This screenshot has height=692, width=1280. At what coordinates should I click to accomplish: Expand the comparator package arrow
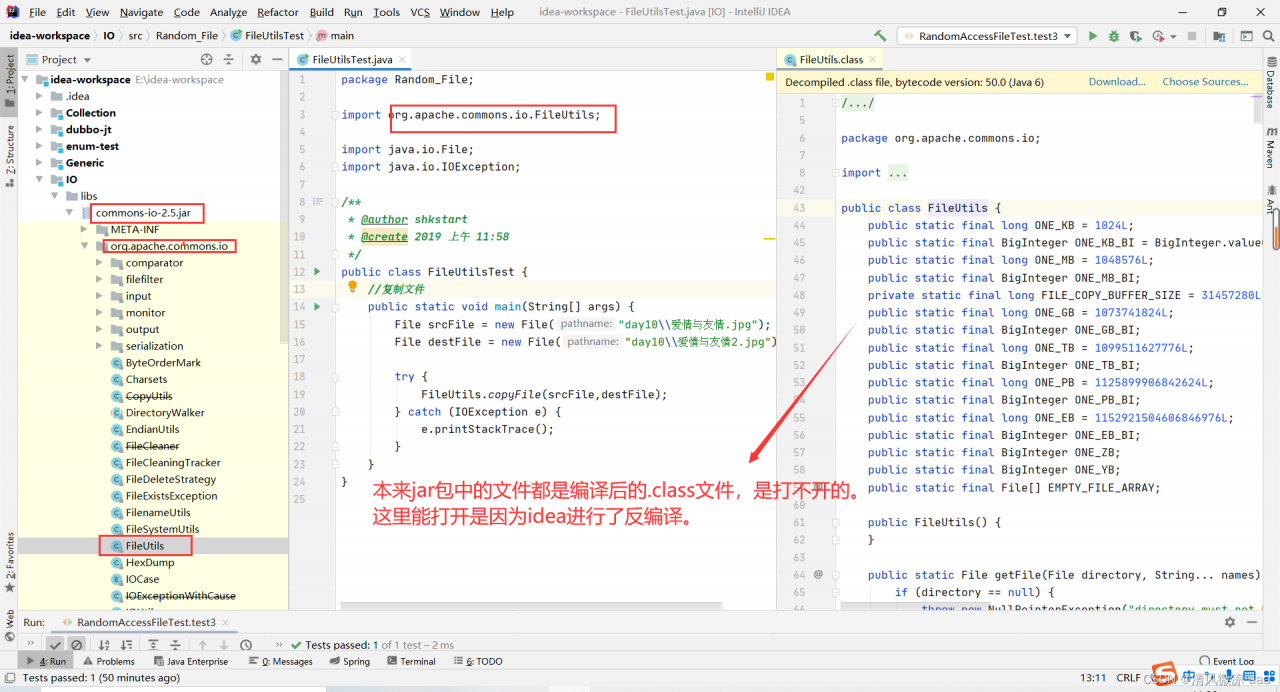[x=100, y=263]
